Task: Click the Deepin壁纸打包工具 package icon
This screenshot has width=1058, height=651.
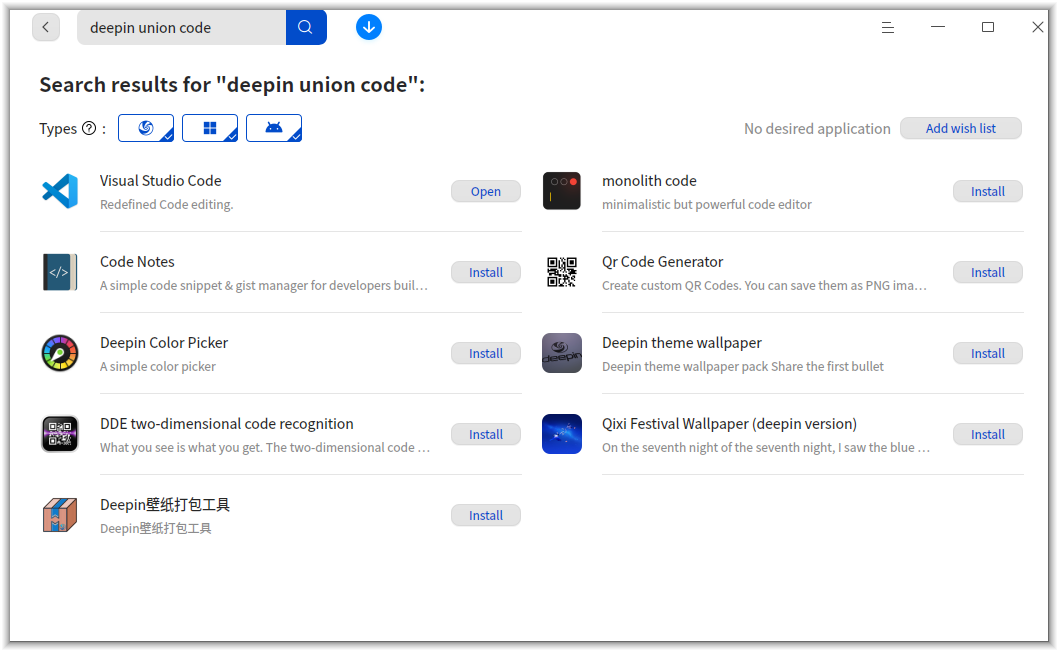Action: 60,515
